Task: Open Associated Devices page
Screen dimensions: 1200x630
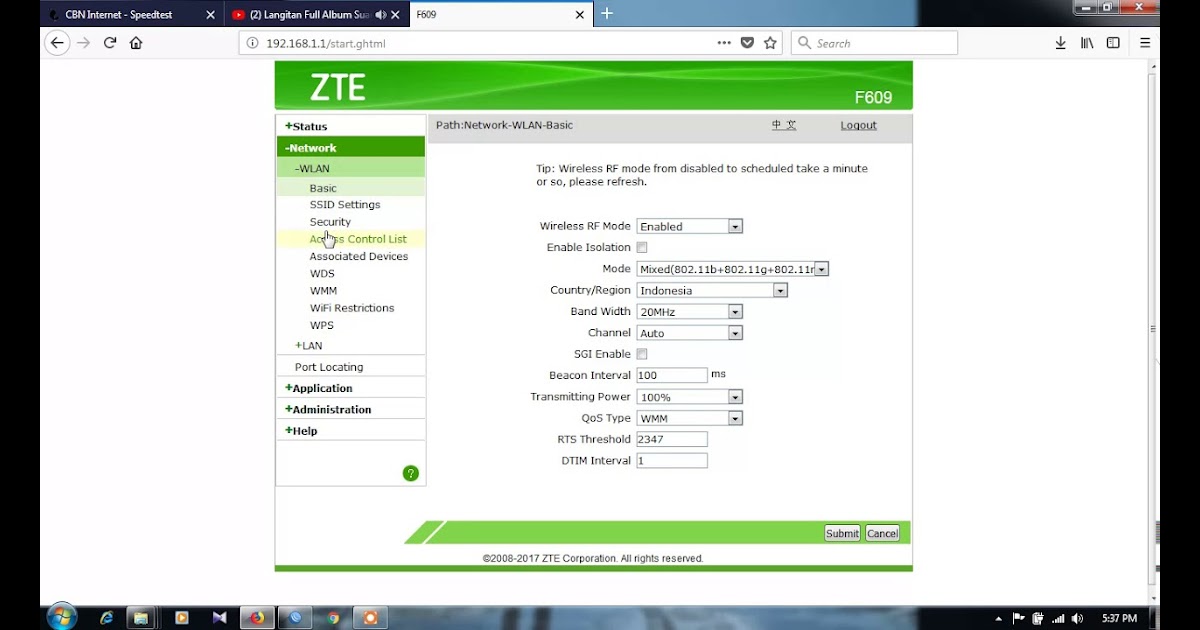Action: 359,256
